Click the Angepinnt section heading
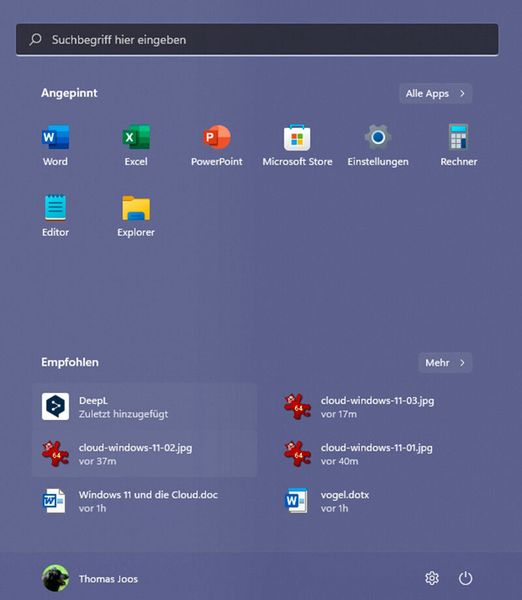Screen dimensions: 522x600 (69, 93)
